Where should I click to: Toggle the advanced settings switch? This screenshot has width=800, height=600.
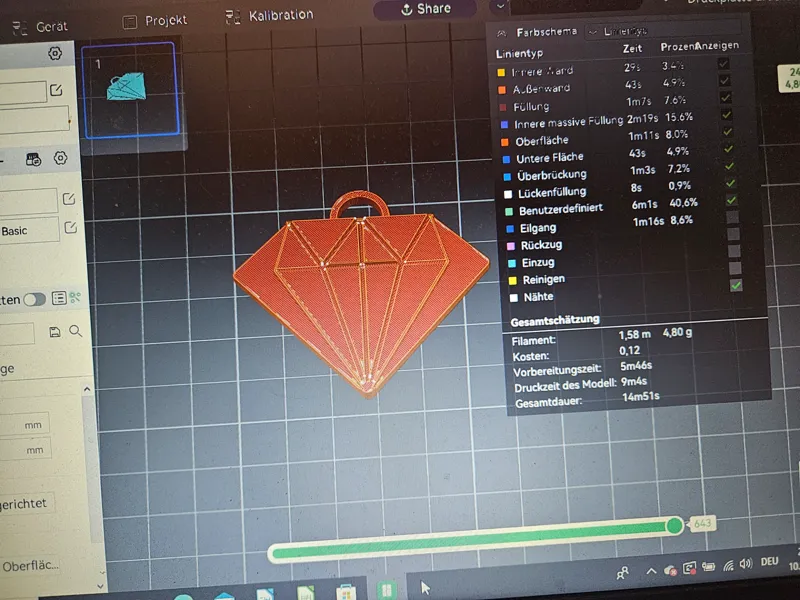(x=34, y=299)
